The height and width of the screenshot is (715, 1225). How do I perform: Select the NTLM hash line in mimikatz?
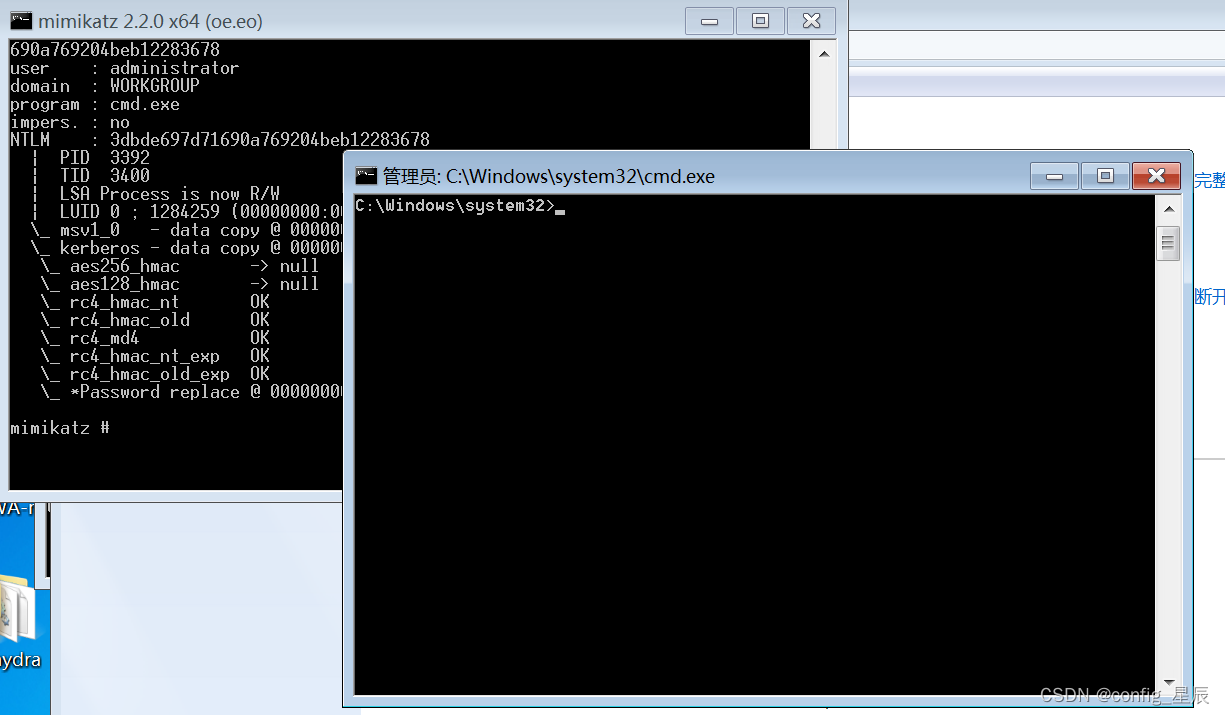click(x=219, y=140)
